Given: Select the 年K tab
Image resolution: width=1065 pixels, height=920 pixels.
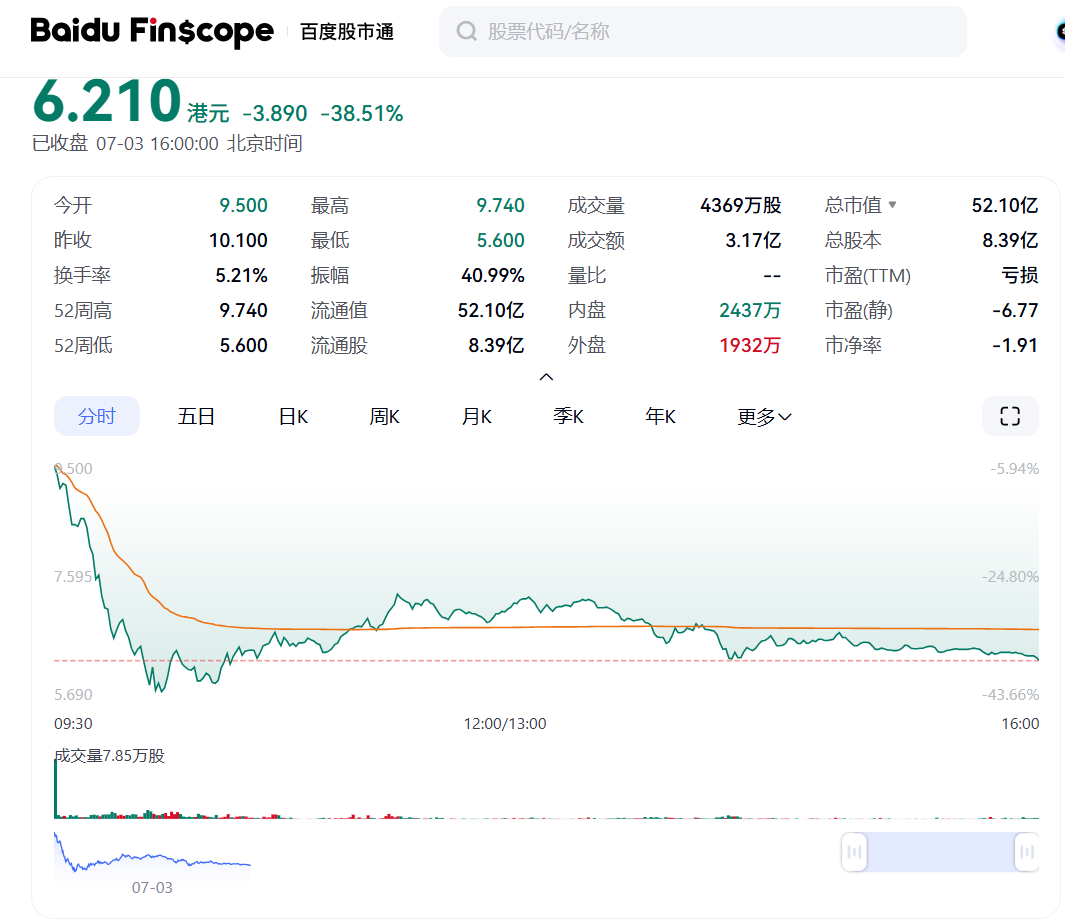Looking at the screenshot, I should pos(660,416).
